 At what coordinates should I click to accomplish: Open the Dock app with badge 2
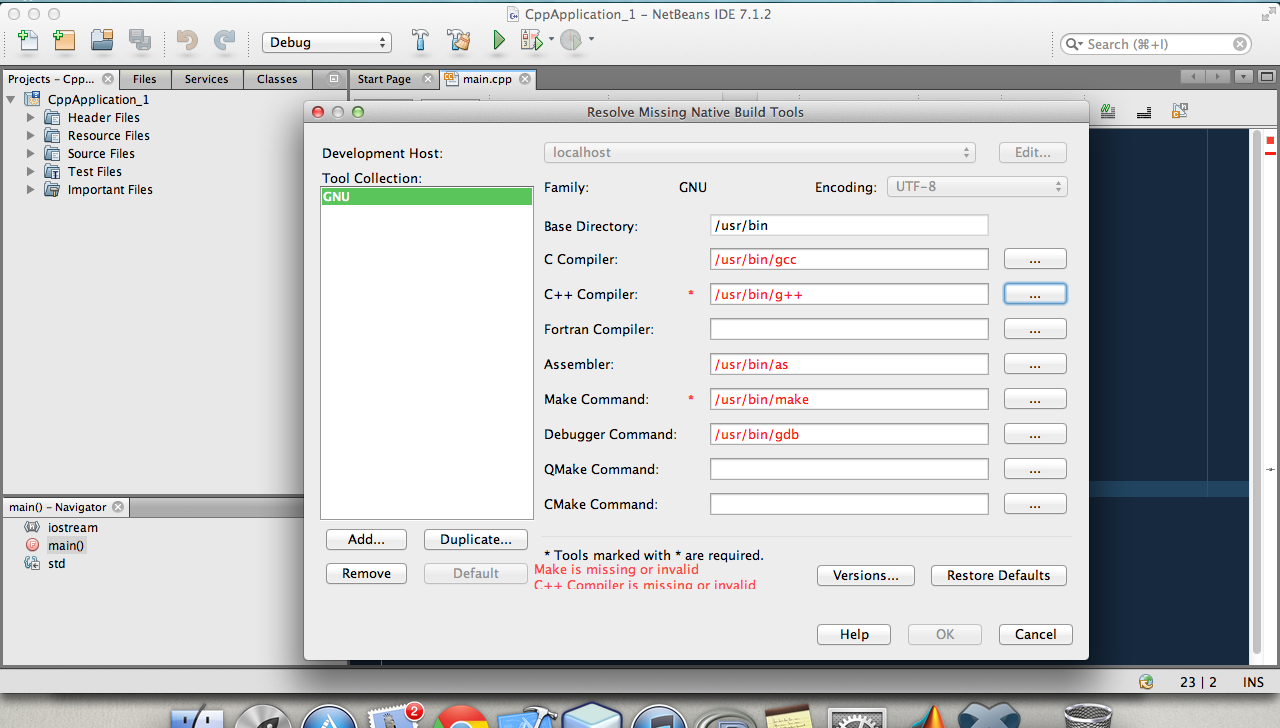point(395,716)
